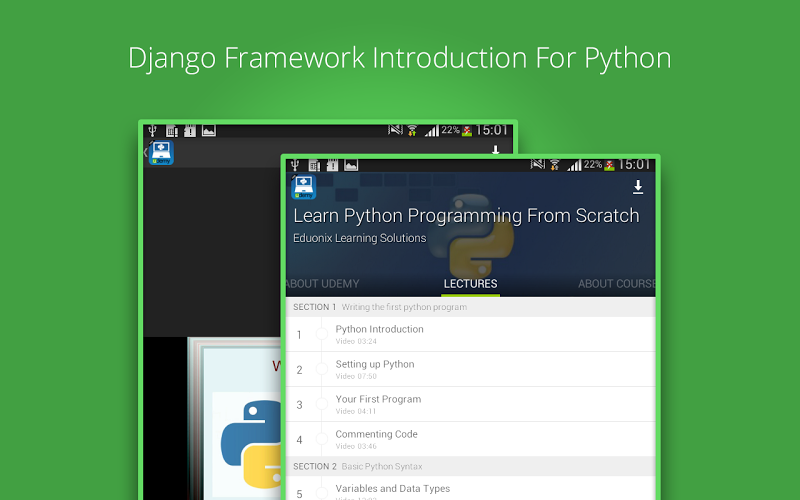Open lecture 3 Your First Program
Screen dimensions: 800x500
coord(470,405)
